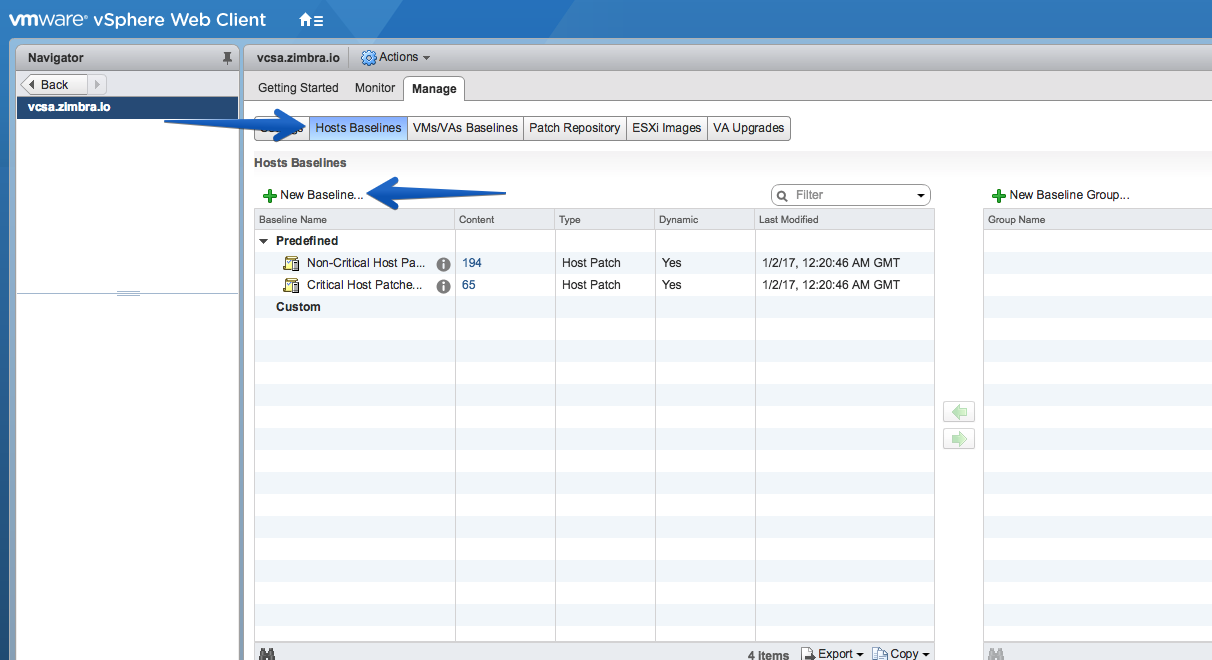Viewport: 1212px width, 660px height.
Task: Open the Hosts Baselines tab
Action: point(358,128)
